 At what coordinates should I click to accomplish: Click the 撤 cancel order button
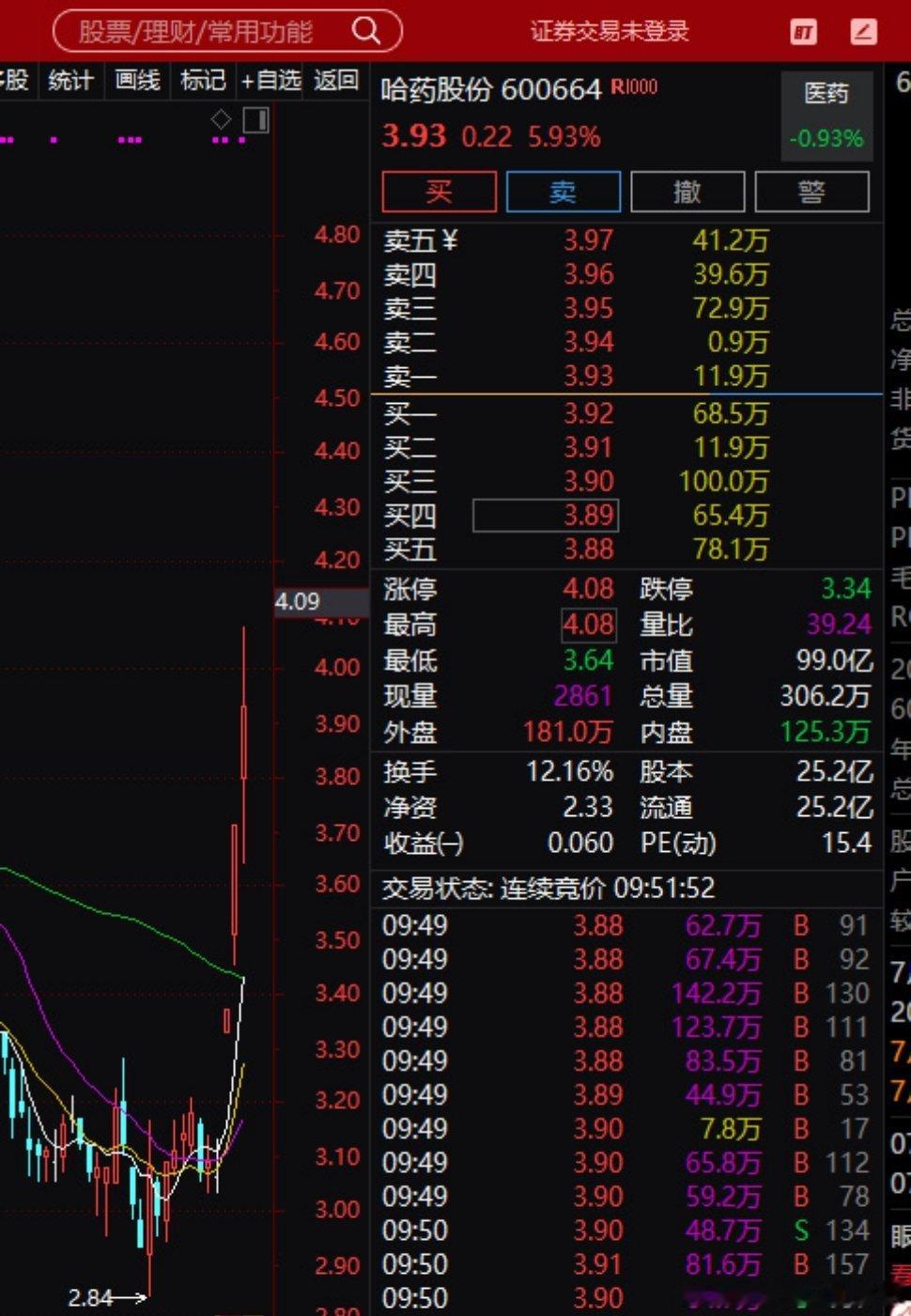[687, 192]
